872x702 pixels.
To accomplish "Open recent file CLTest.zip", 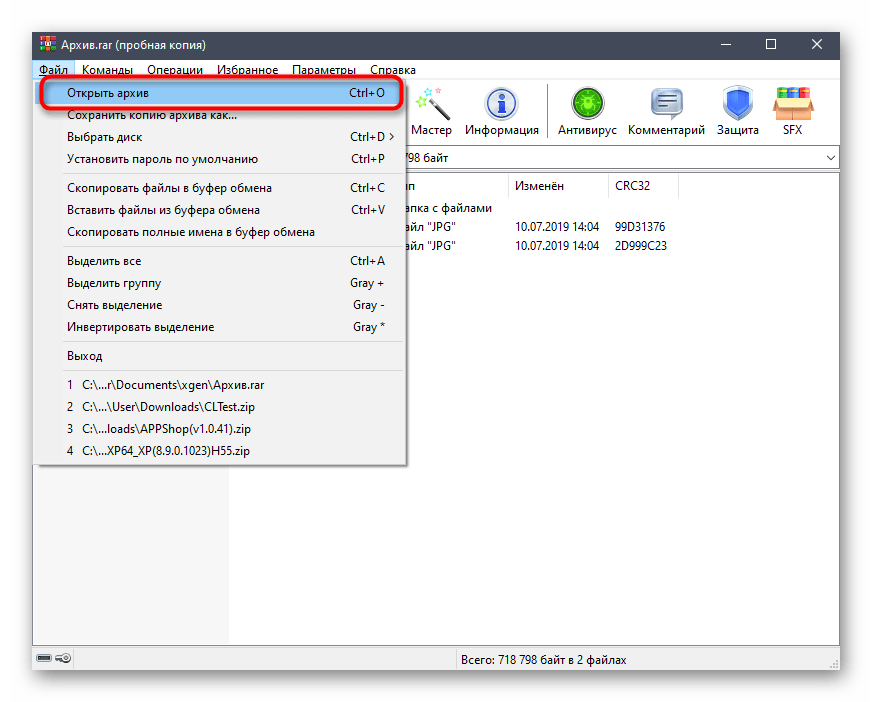I will (x=220, y=407).
